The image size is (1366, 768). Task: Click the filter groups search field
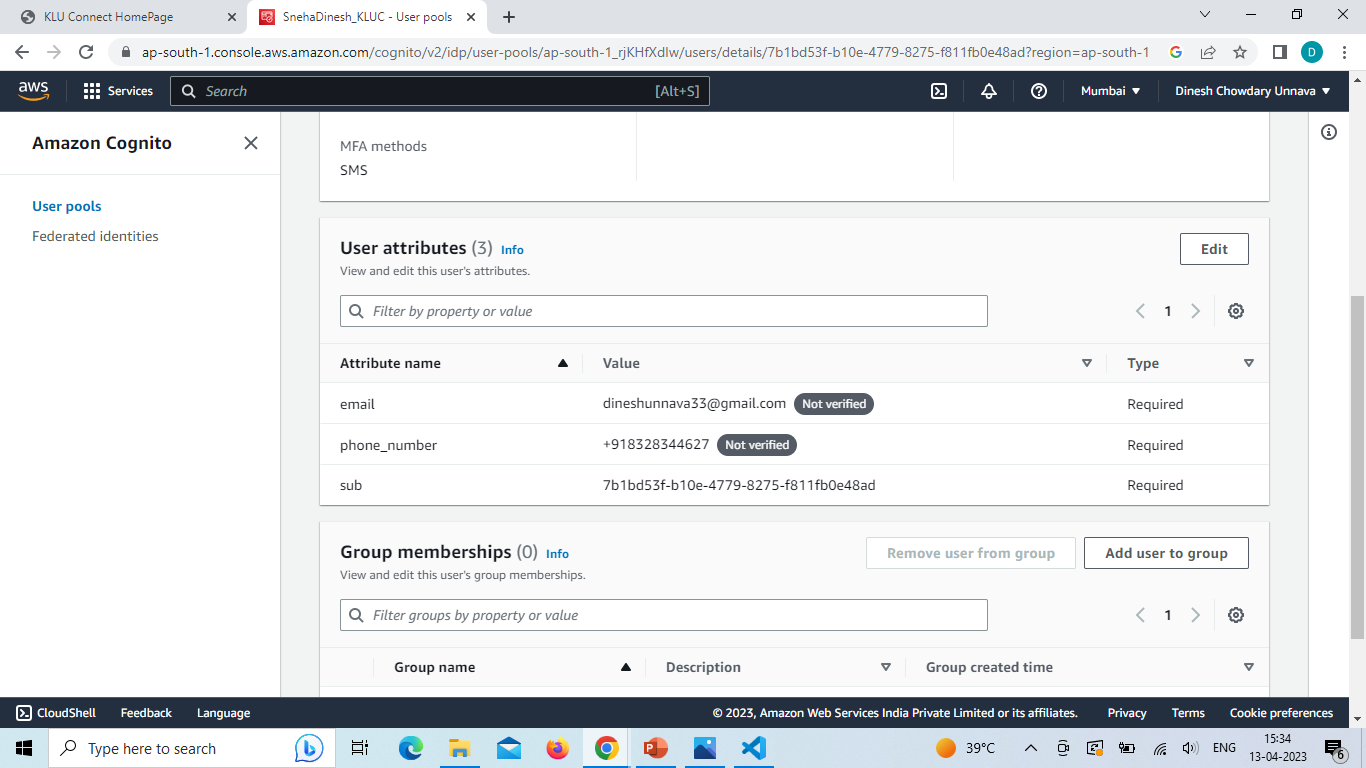pos(663,615)
